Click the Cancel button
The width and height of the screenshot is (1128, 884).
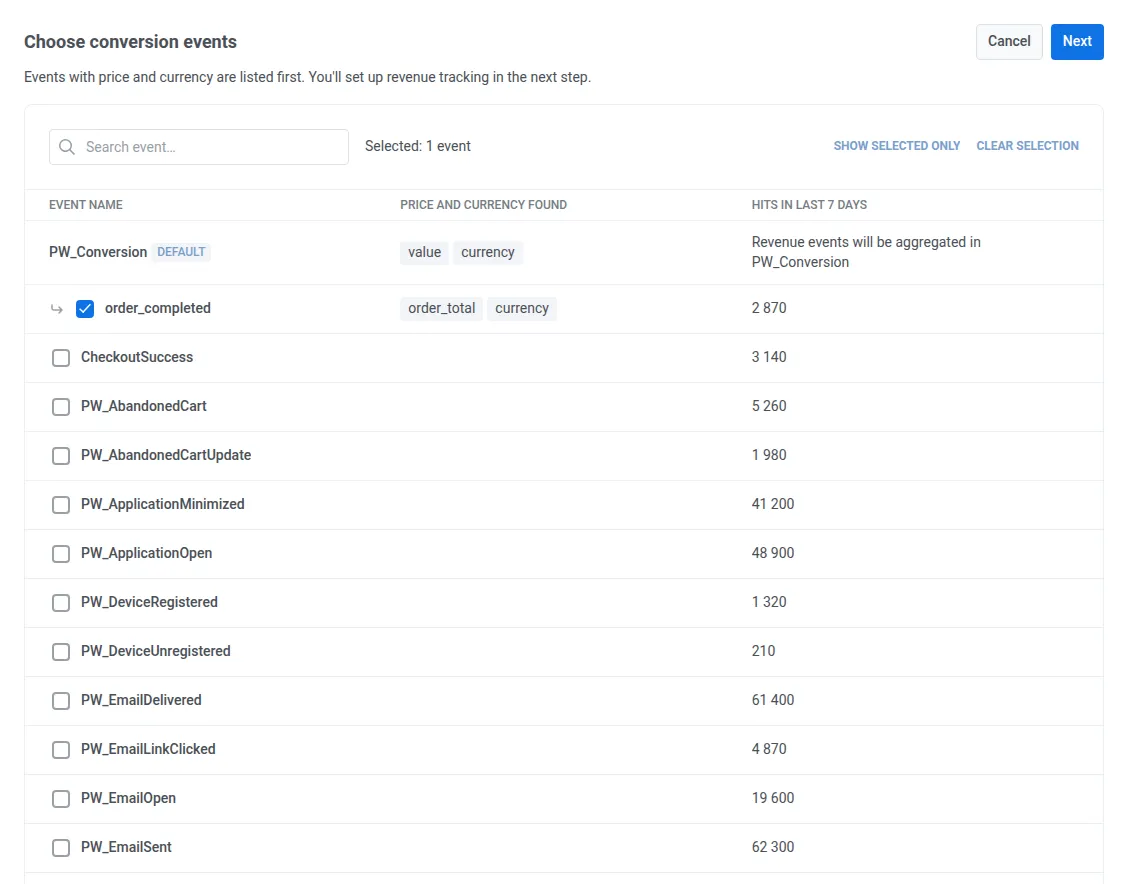point(1009,42)
